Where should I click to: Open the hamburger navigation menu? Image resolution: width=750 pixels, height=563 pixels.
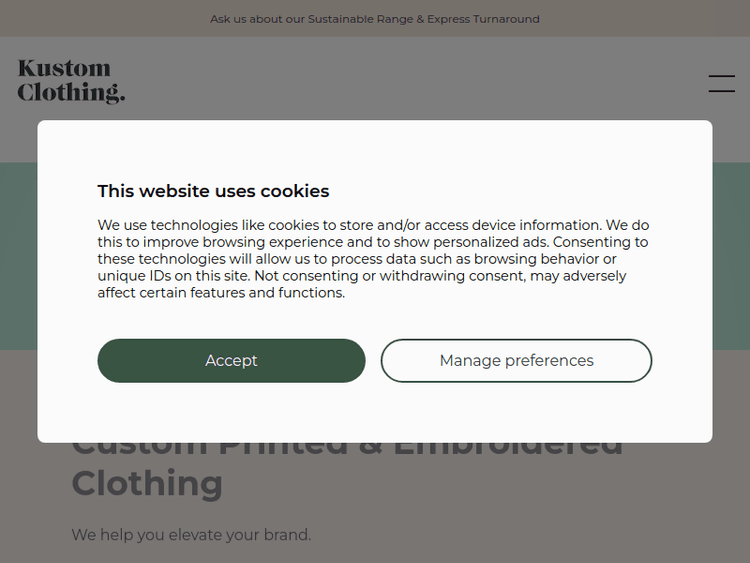pos(721,84)
